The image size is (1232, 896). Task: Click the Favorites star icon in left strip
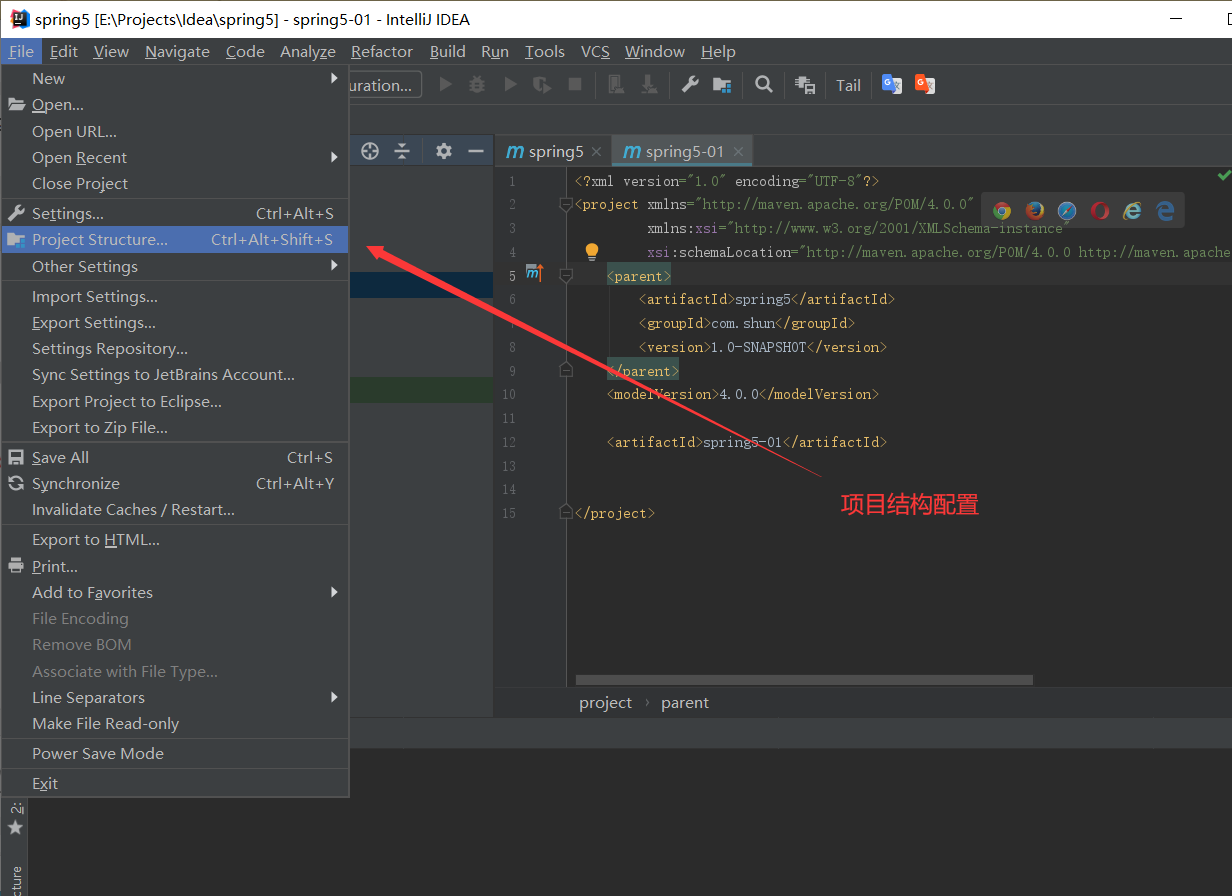15,828
